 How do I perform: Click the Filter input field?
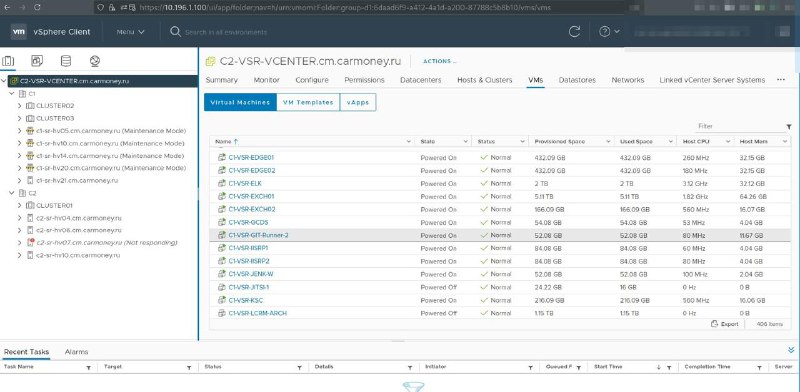739,126
